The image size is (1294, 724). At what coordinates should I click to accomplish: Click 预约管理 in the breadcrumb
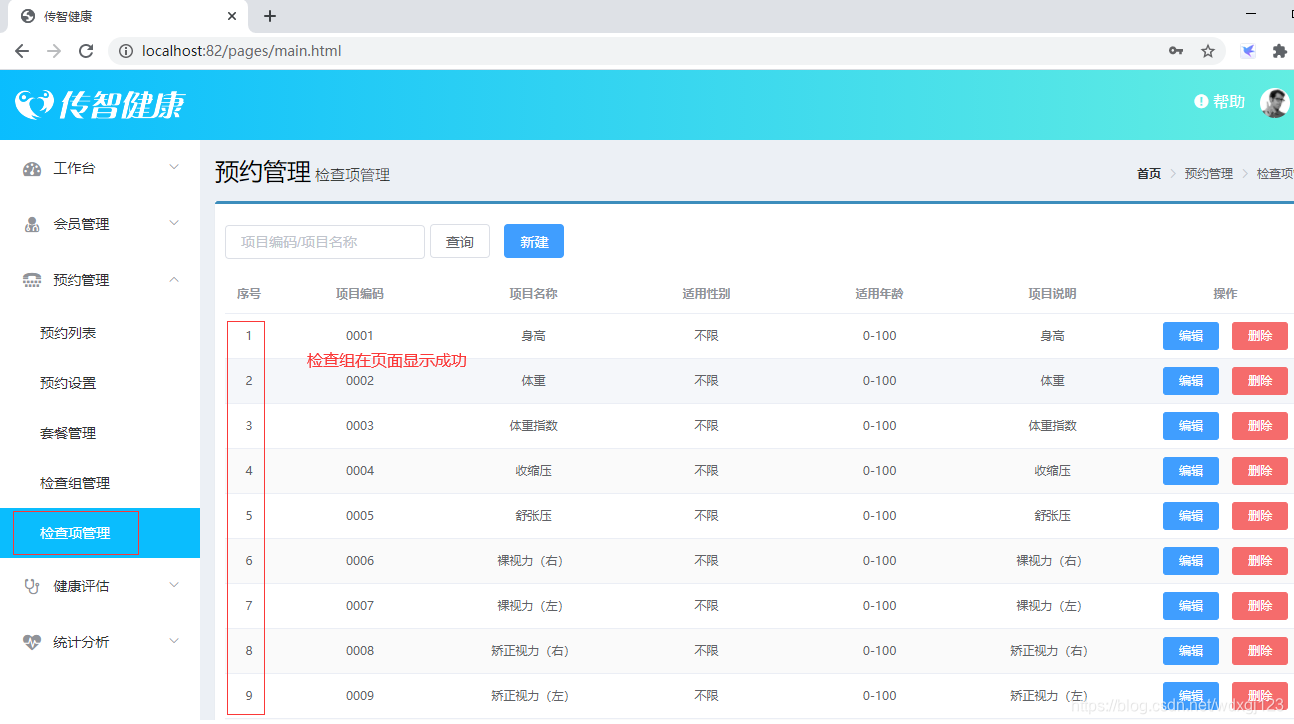[1209, 173]
